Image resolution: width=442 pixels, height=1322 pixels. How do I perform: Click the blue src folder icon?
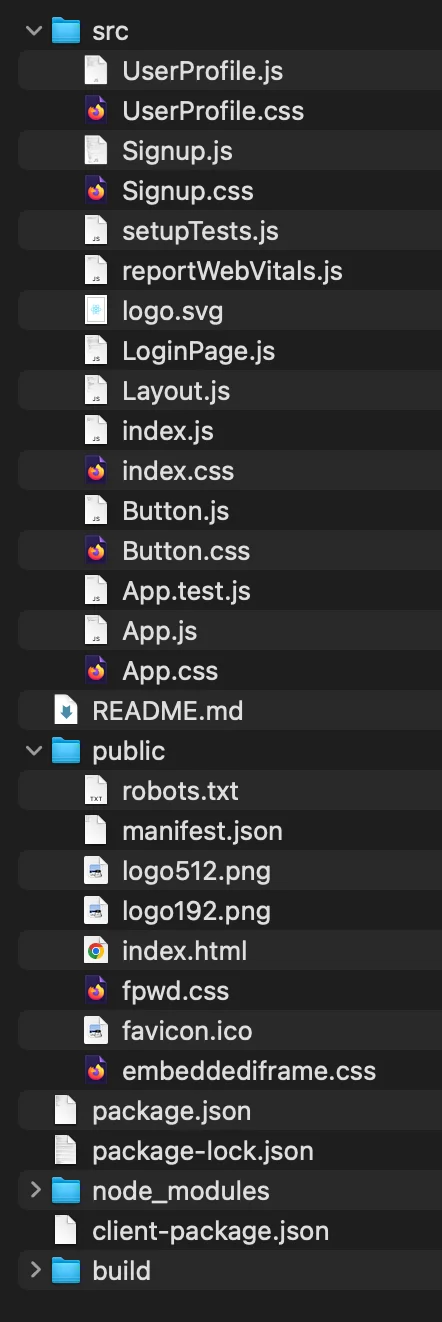pos(66,31)
